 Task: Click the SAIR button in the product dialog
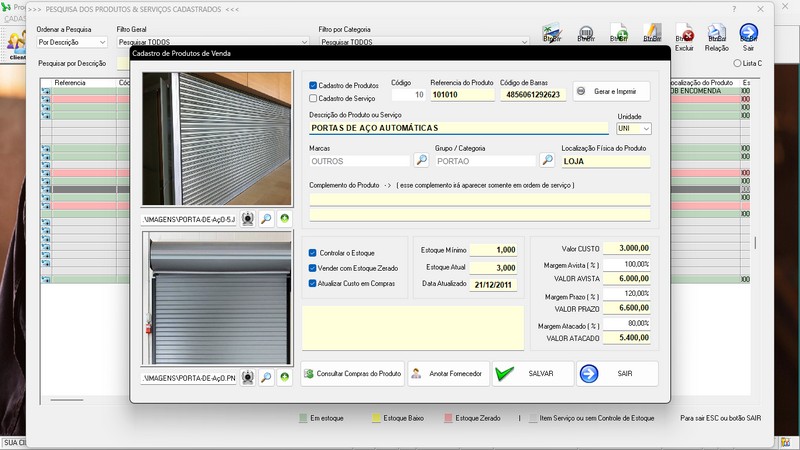(x=617, y=373)
